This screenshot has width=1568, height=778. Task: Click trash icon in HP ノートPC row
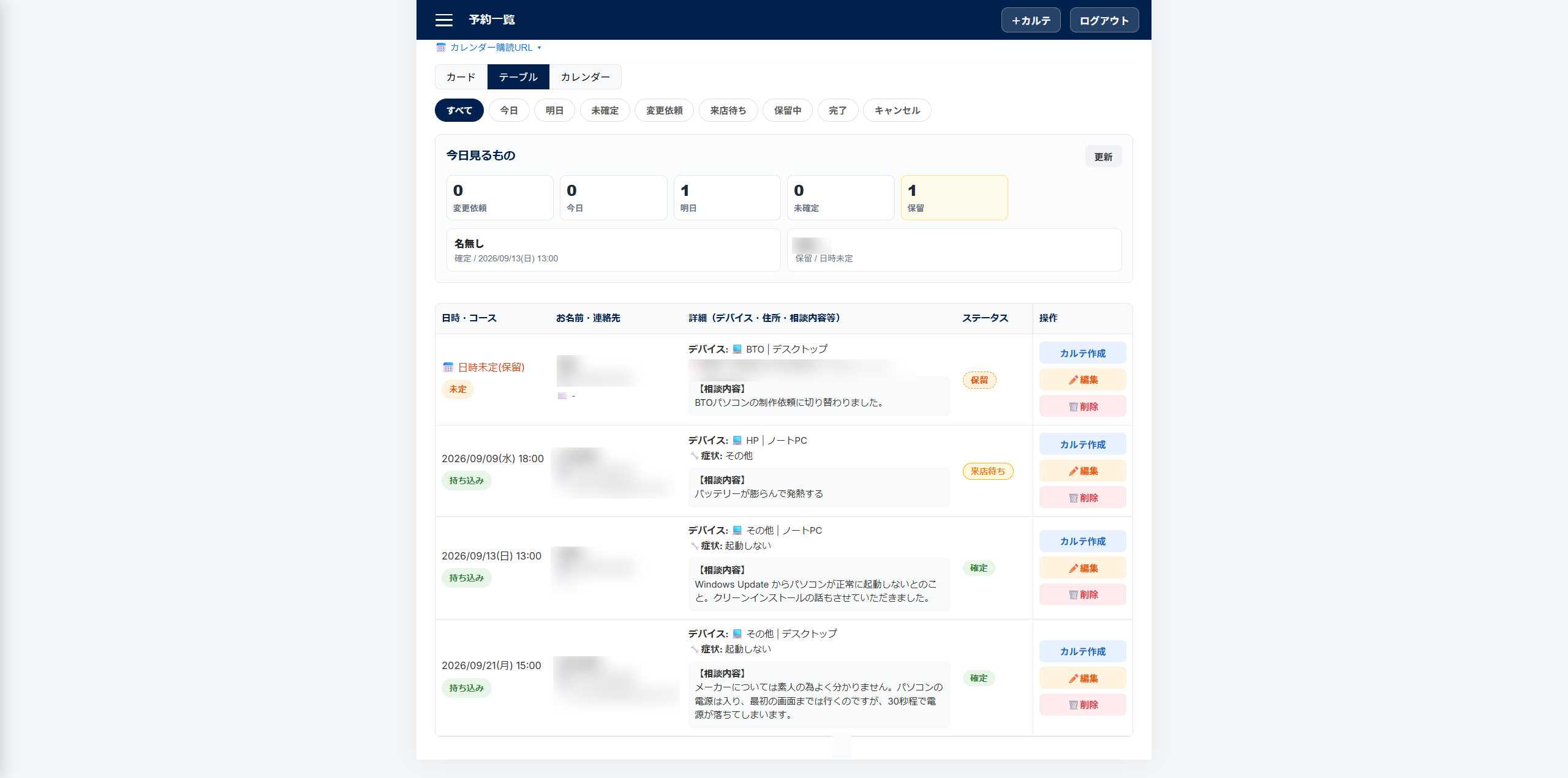[x=1073, y=498]
